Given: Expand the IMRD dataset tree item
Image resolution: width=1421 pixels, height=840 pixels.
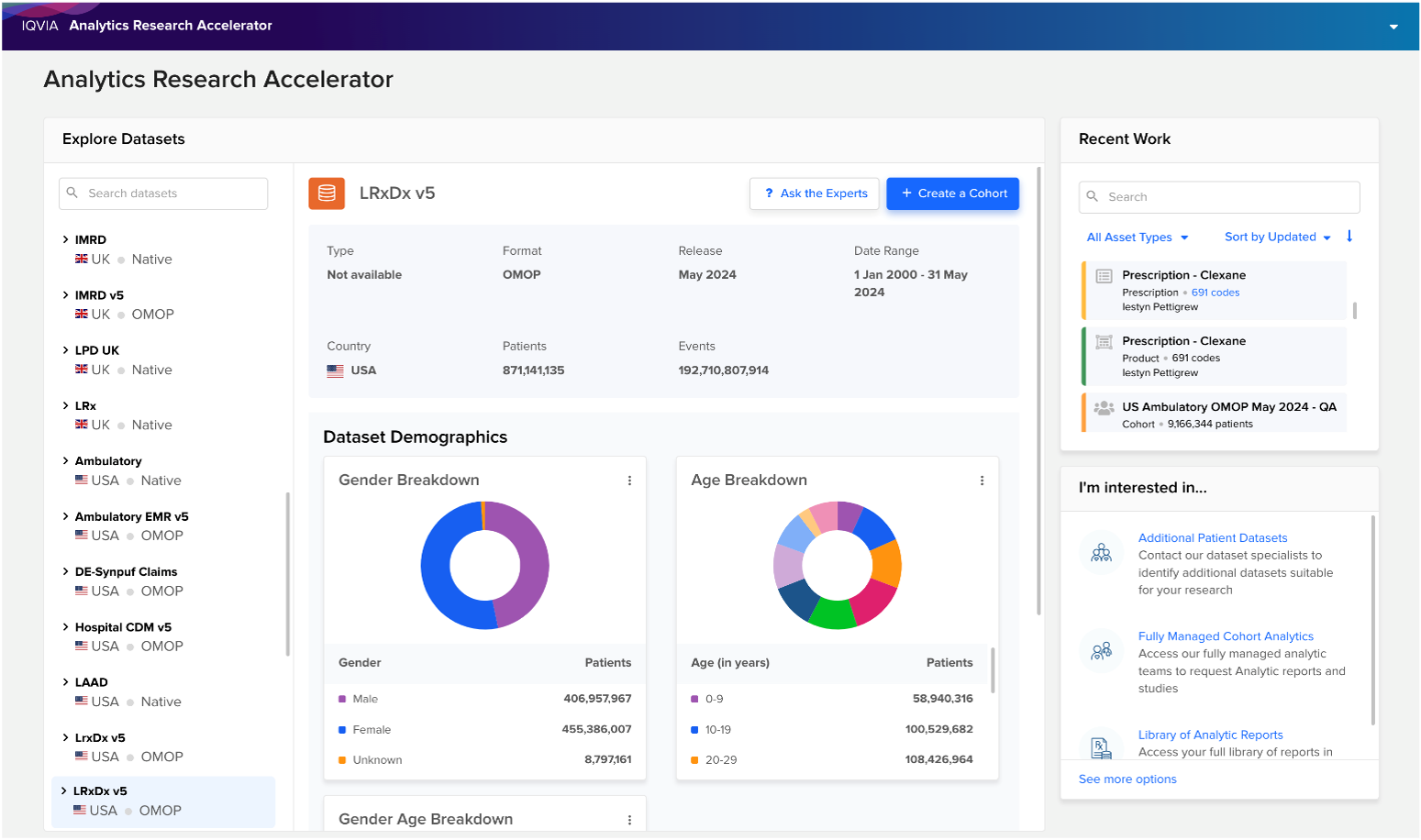Looking at the screenshot, I should 66,239.
